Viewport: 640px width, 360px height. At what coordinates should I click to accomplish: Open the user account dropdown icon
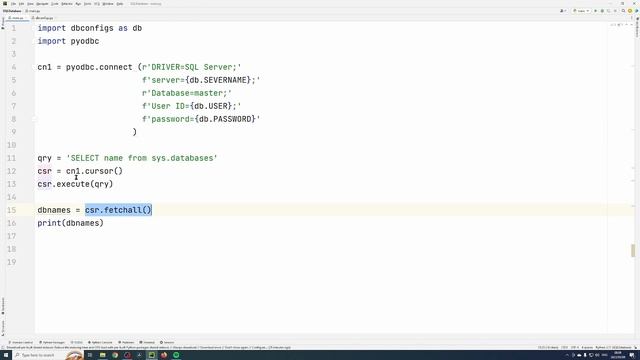(563, 11)
